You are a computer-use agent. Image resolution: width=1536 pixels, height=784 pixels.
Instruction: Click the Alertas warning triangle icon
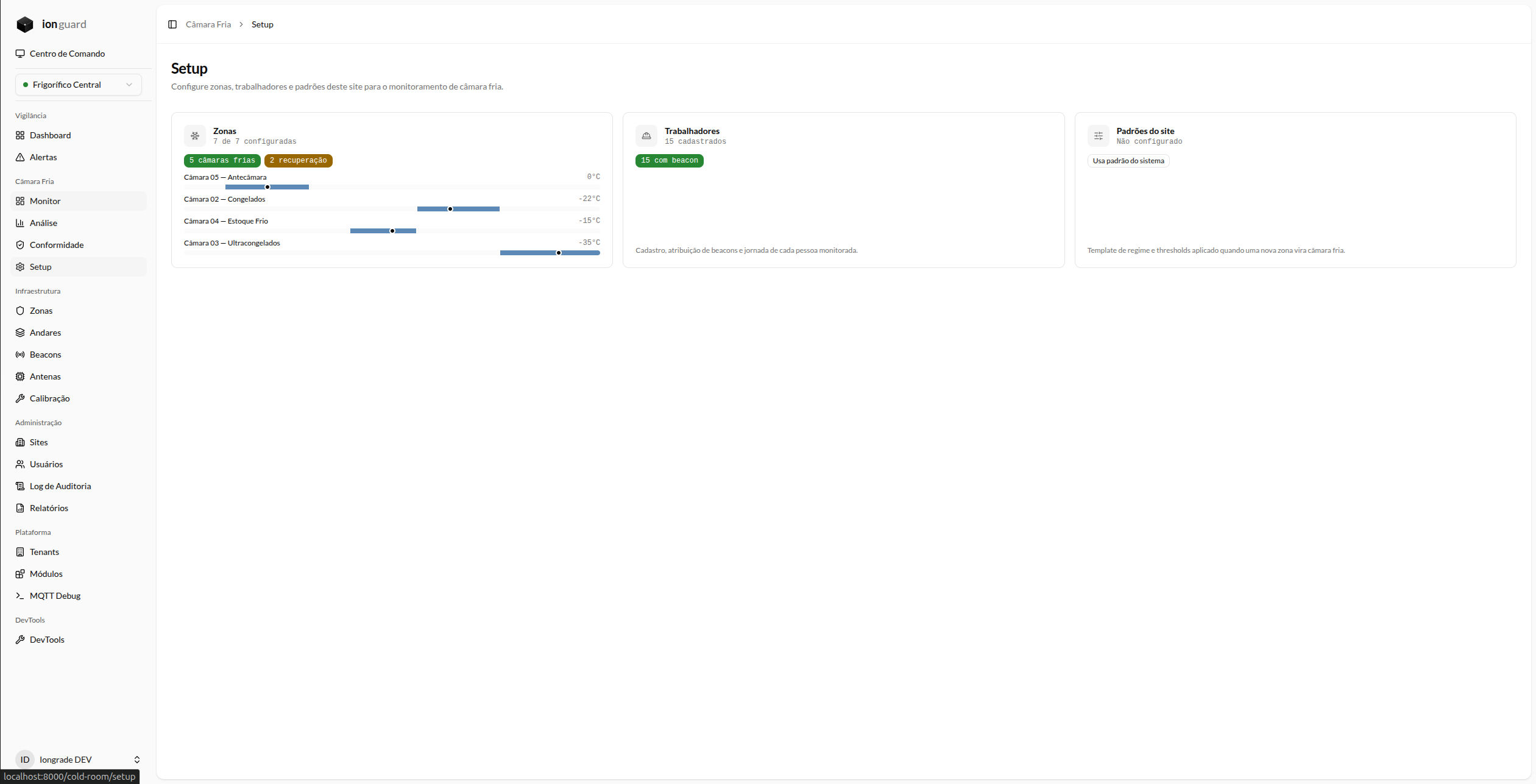(20, 157)
